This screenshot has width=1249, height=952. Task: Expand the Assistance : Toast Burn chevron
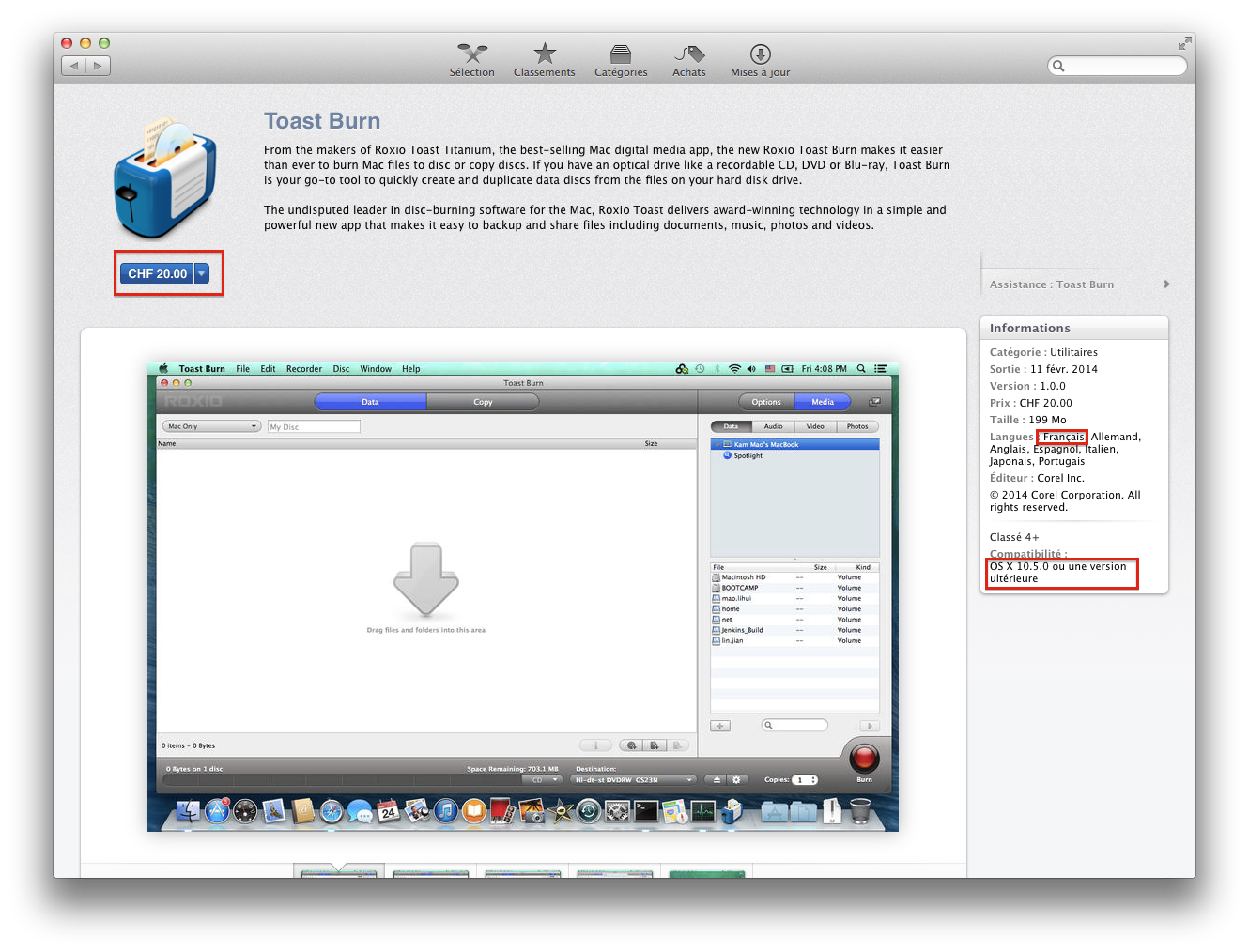pos(1166,284)
